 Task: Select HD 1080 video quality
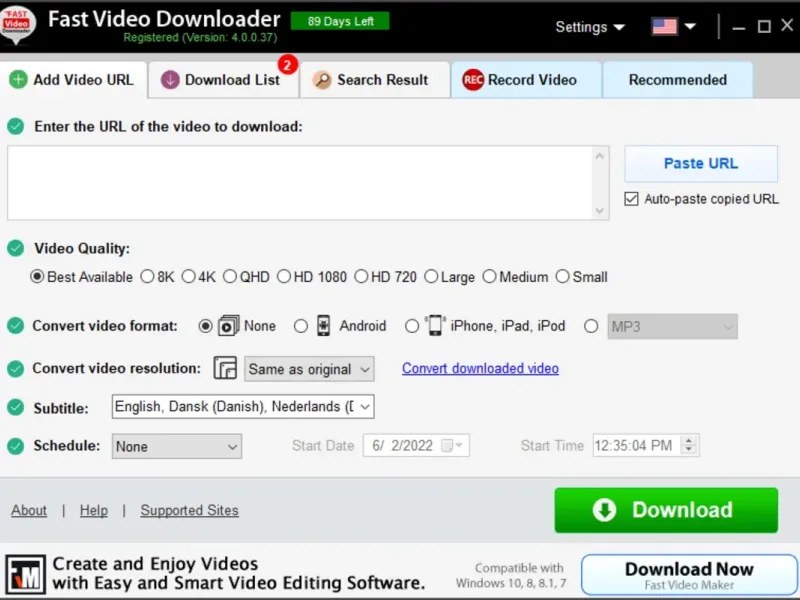point(284,277)
